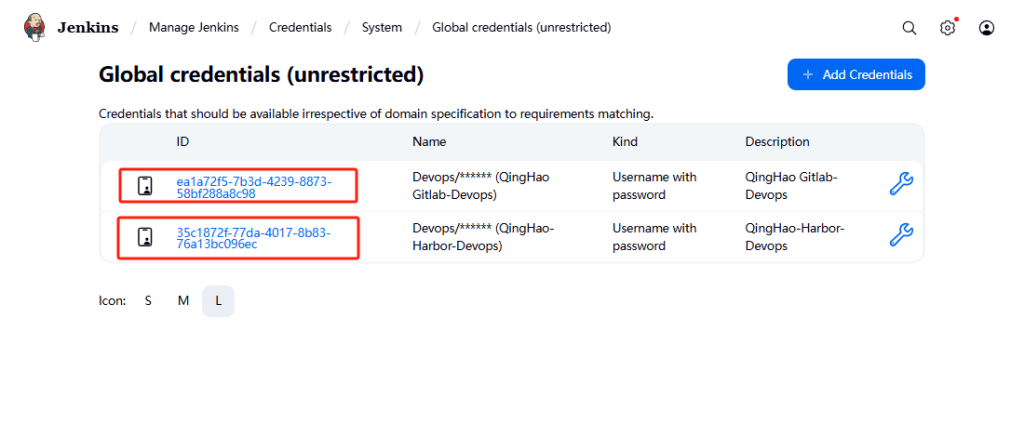Set icon size to M
The height and width of the screenshot is (424, 1024).
point(183,300)
